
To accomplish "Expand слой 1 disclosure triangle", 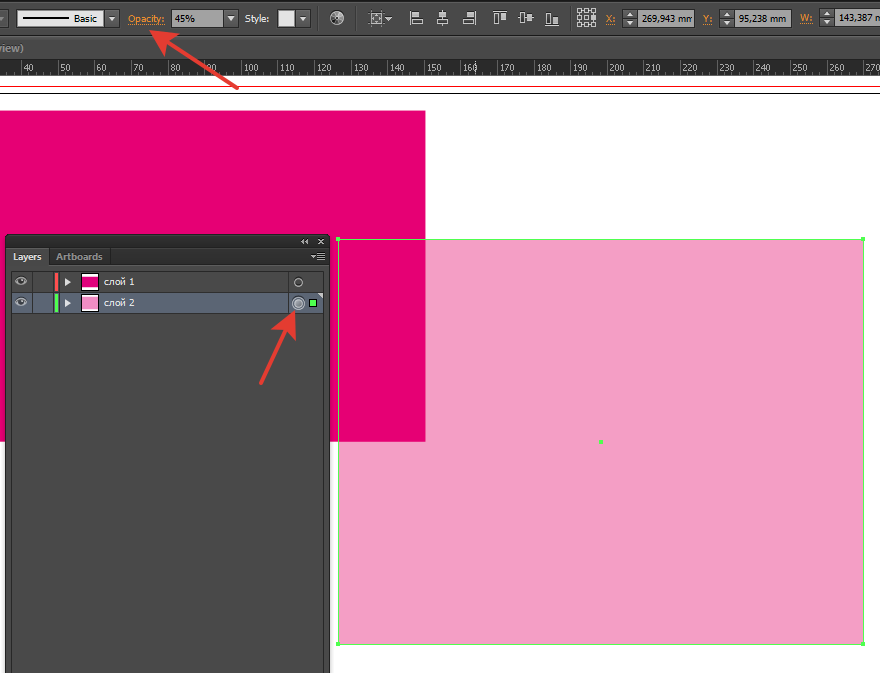I will (68, 282).
